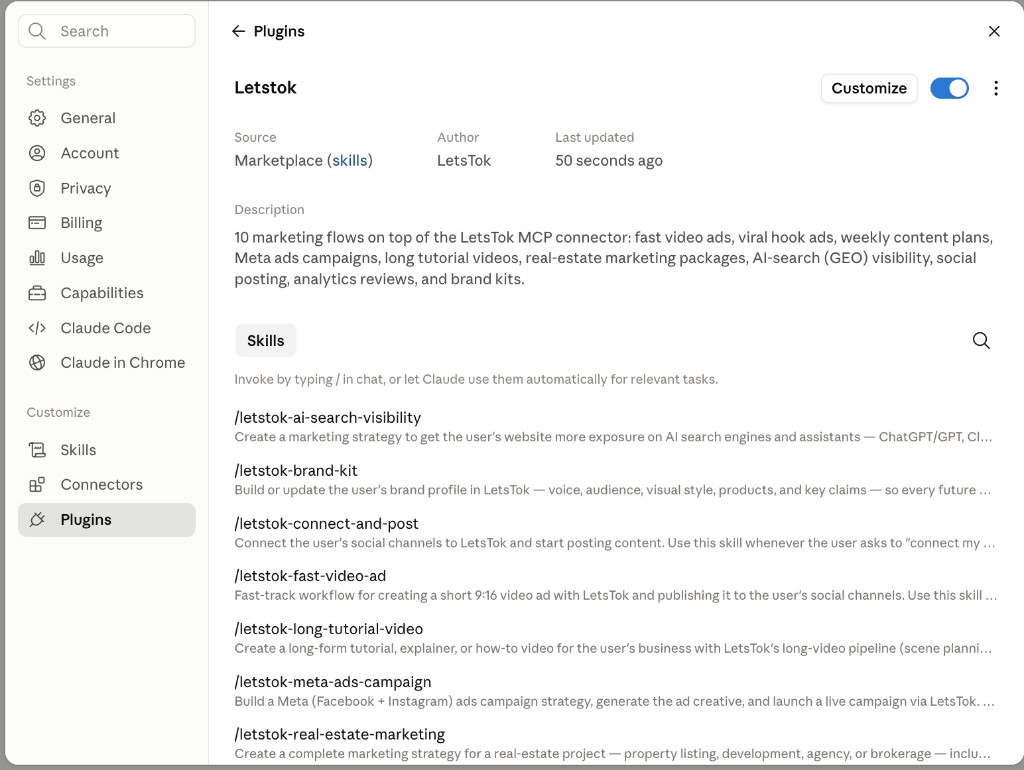Open /letstok-long-tutorial-video skill
Viewport: 1024px width, 770px height.
[x=615, y=638]
